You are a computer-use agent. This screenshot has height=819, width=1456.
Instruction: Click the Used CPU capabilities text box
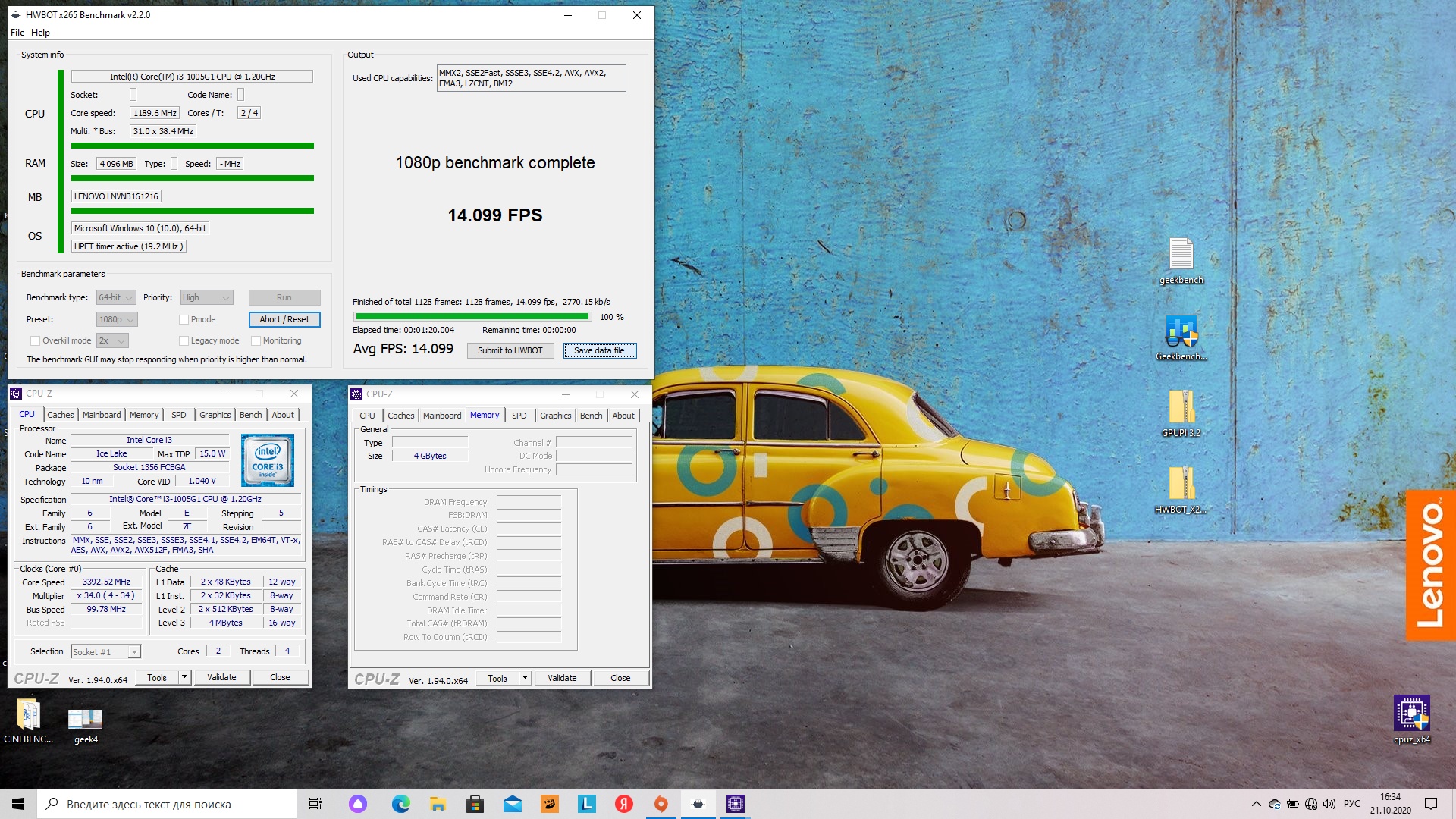[531, 78]
